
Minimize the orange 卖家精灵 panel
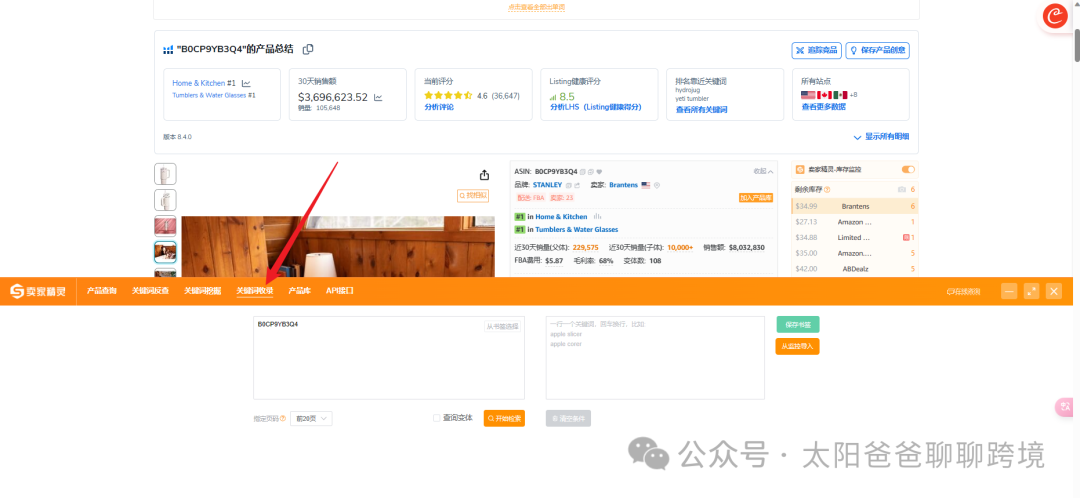click(x=1009, y=291)
